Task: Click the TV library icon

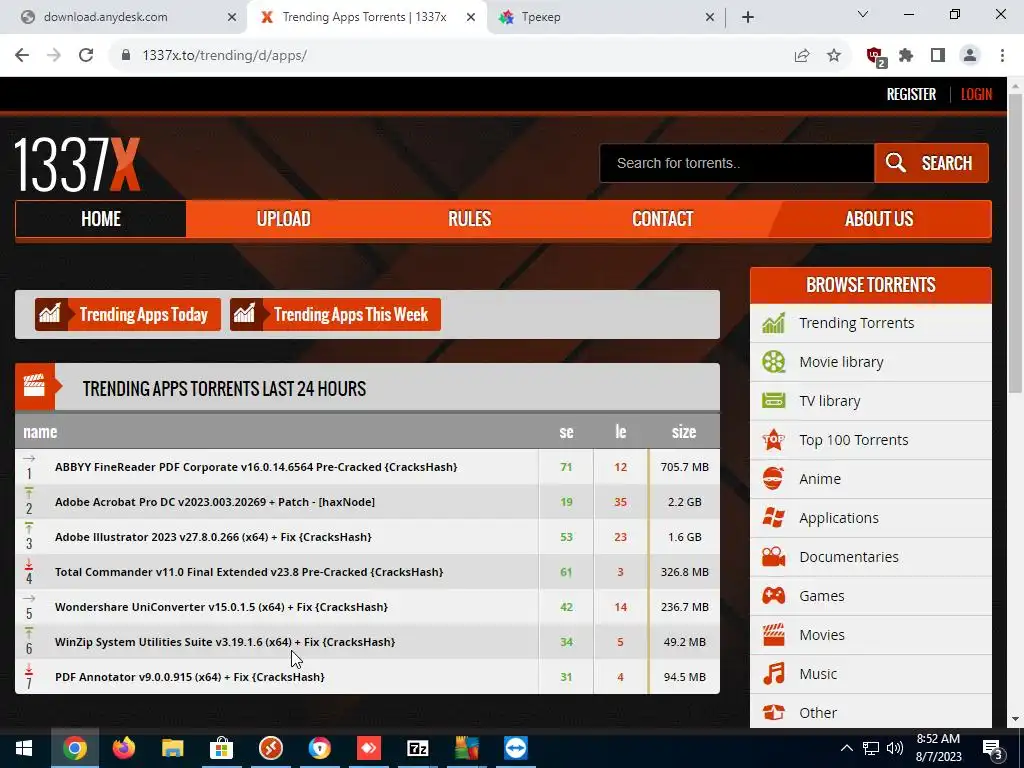Action: coord(773,400)
